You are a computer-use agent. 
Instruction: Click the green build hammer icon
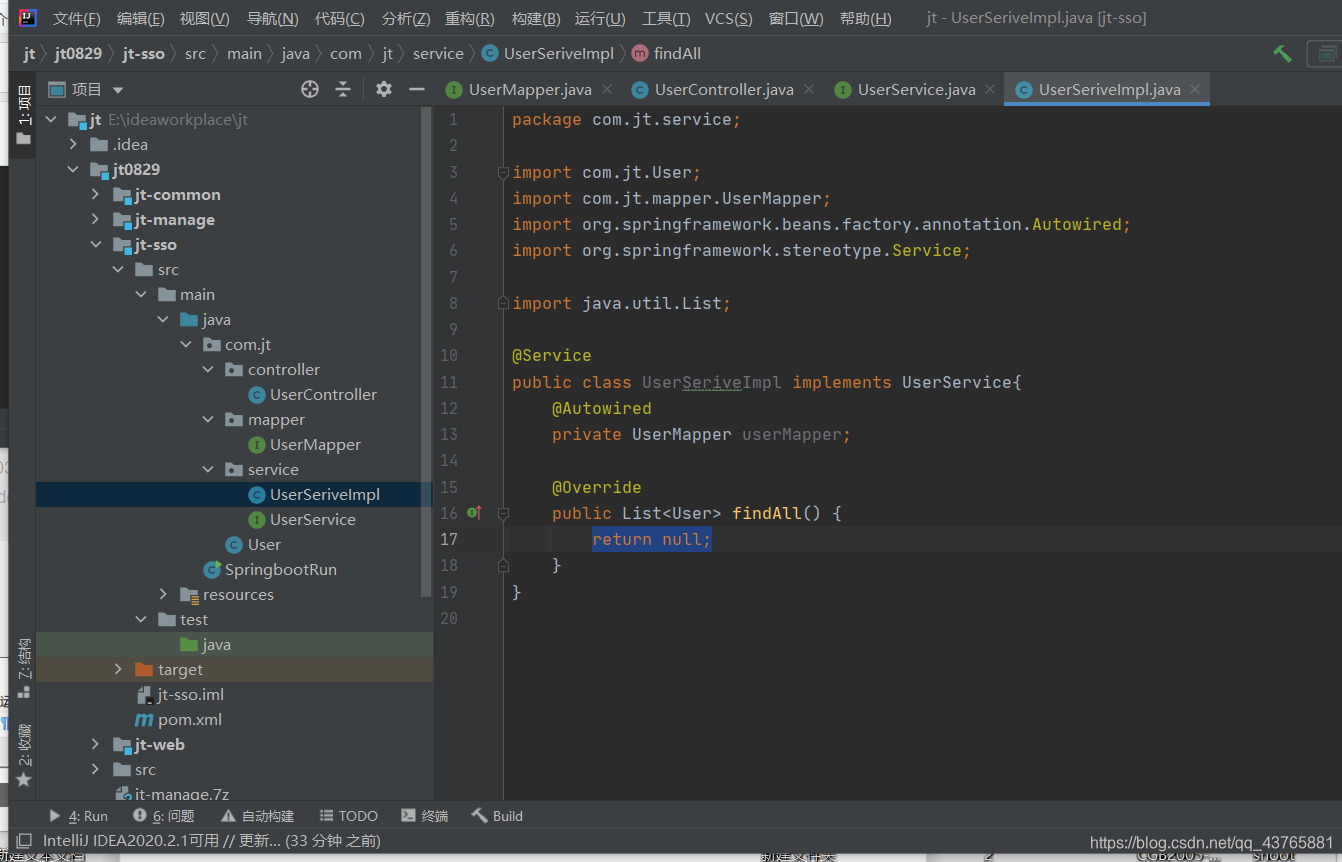pyautogui.click(x=1282, y=53)
